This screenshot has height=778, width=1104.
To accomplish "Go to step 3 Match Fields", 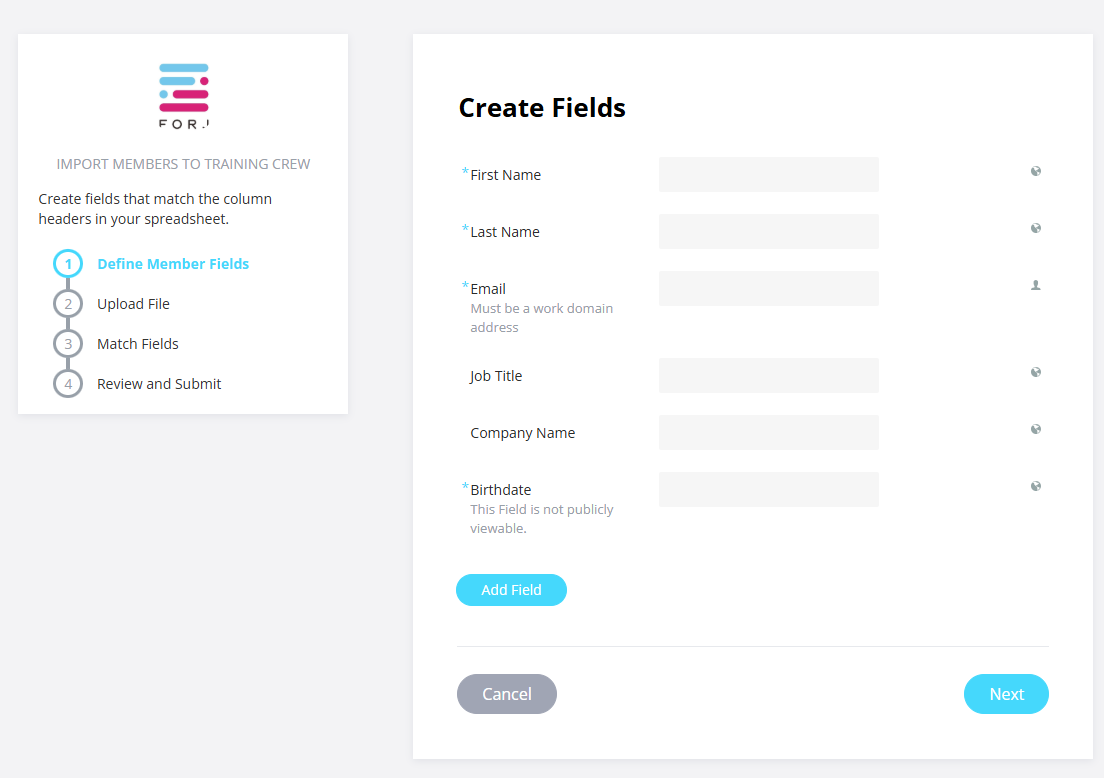I will pos(138,344).
